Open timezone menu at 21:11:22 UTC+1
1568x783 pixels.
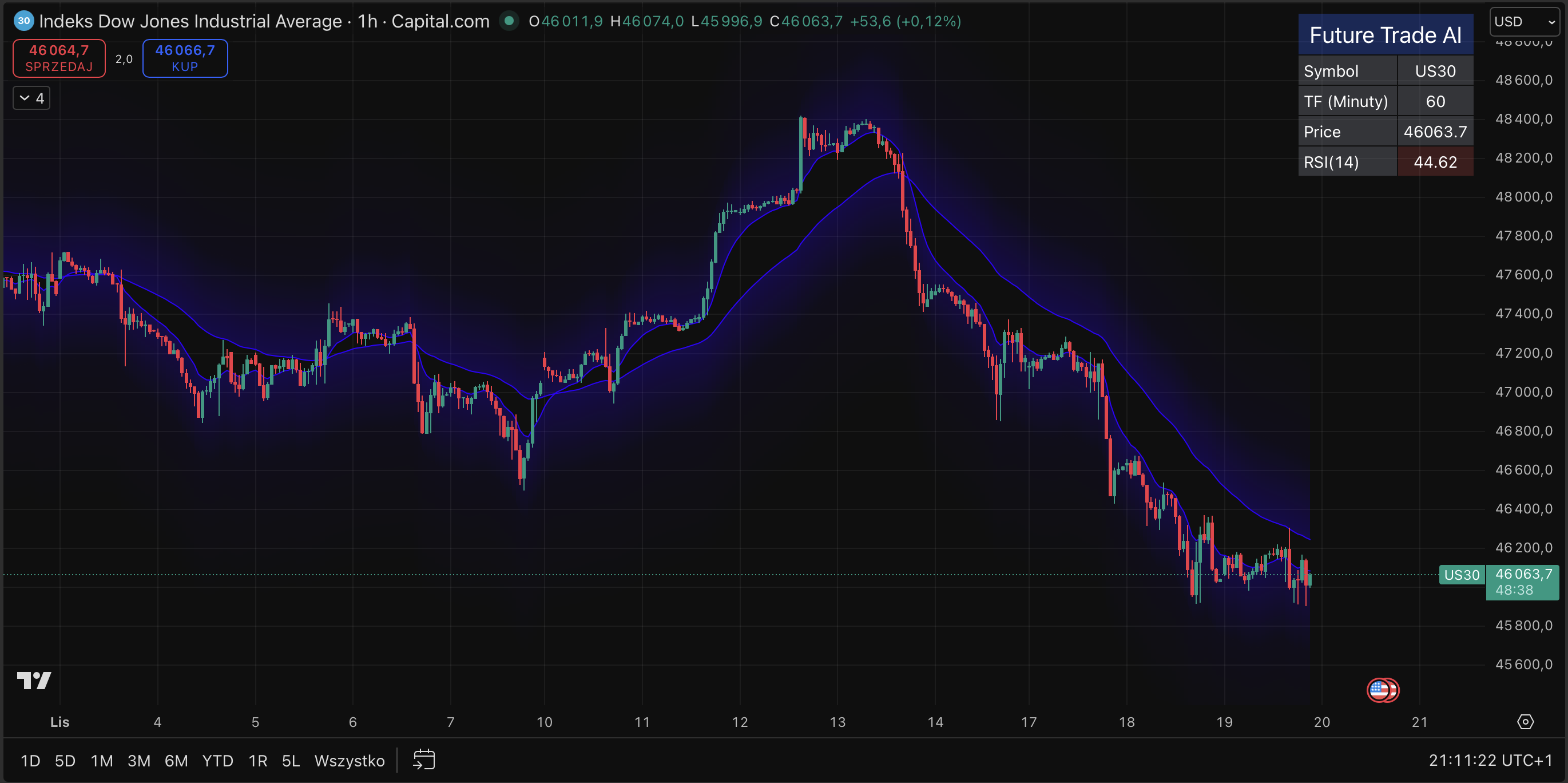click(x=1490, y=760)
